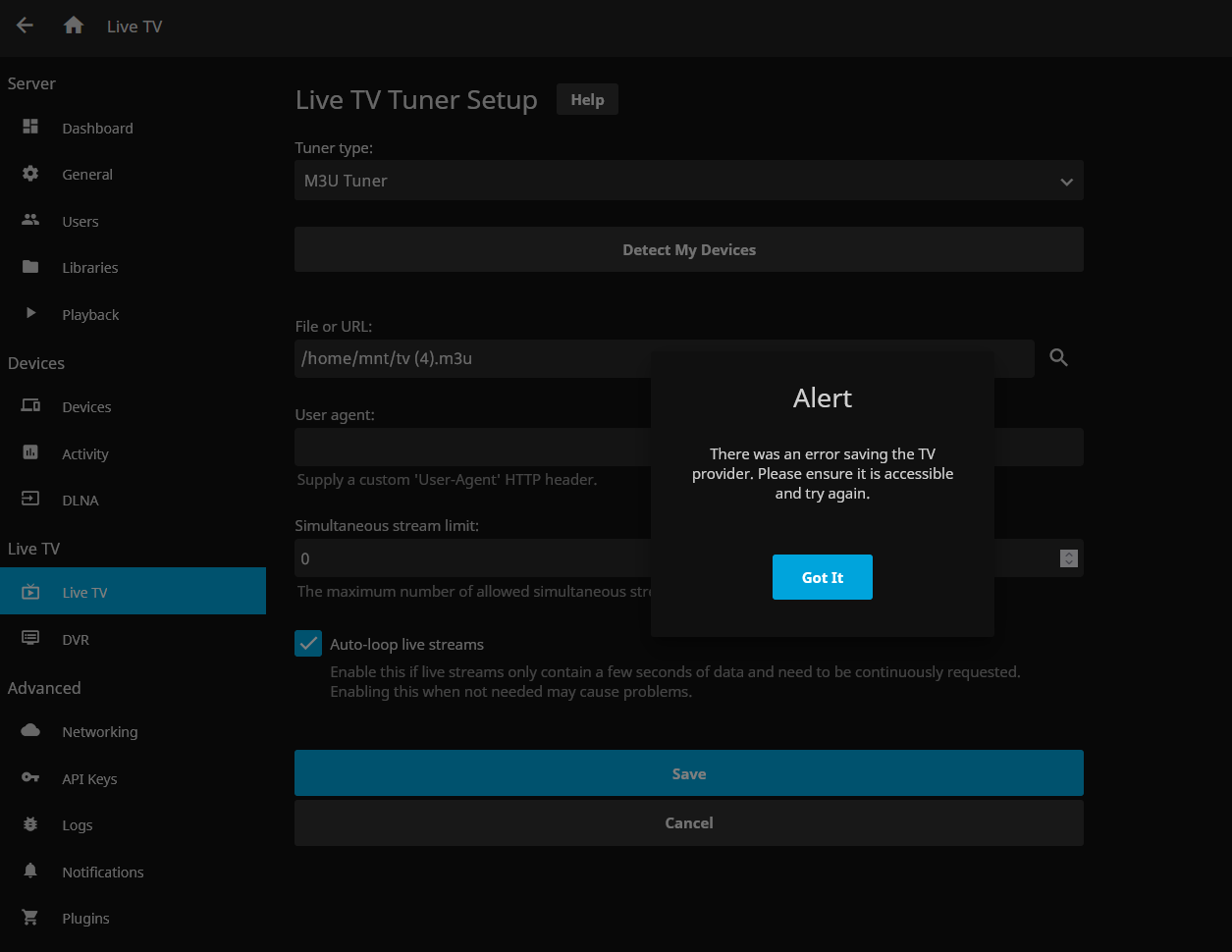Click the Networking cloud icon
1232x952 pixels.
tap(30, 731)
